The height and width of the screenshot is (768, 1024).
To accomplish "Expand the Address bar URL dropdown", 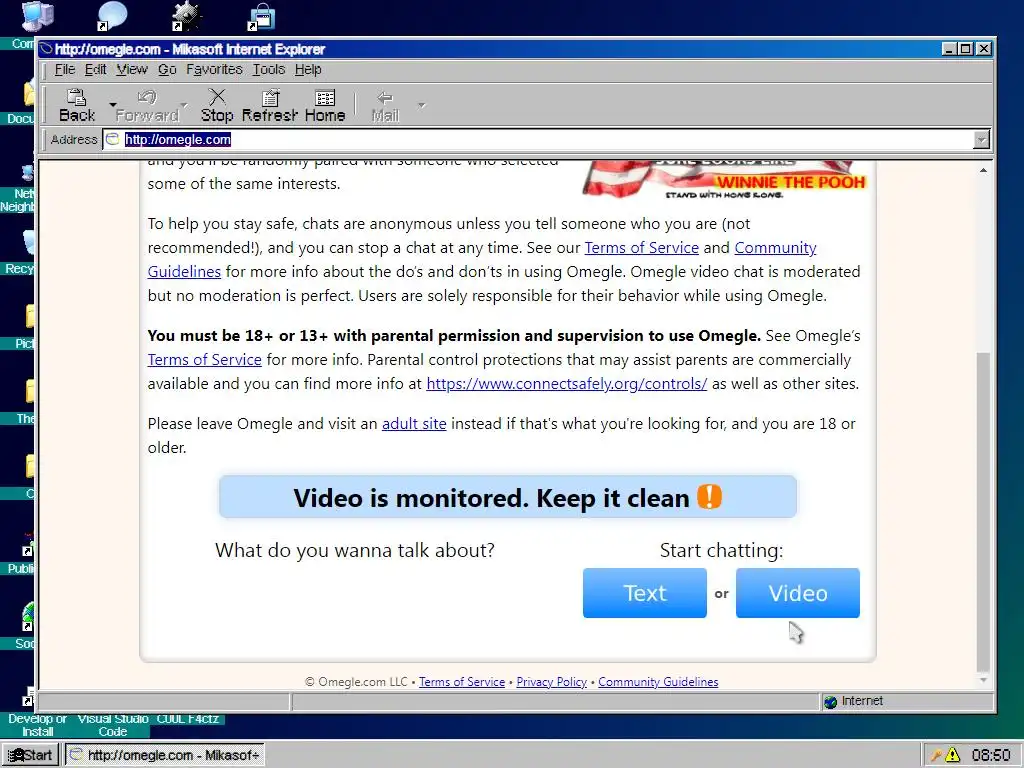I will (981, 139).
